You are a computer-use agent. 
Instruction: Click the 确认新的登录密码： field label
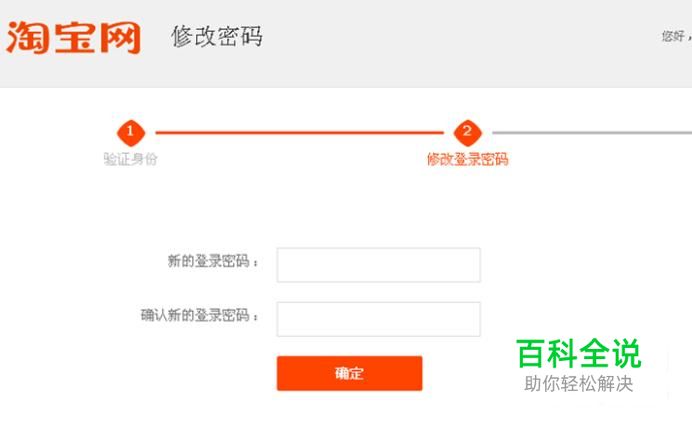click(200, 316)
